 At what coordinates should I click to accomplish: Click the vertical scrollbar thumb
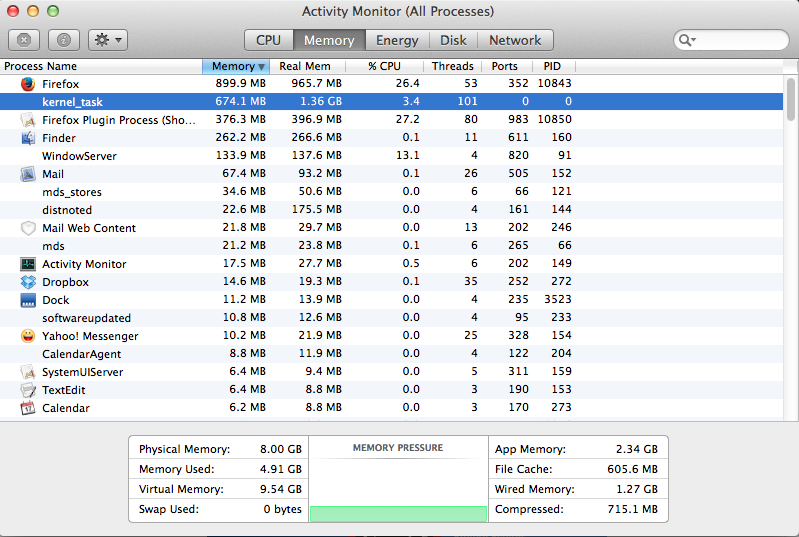tap(790, 99)
